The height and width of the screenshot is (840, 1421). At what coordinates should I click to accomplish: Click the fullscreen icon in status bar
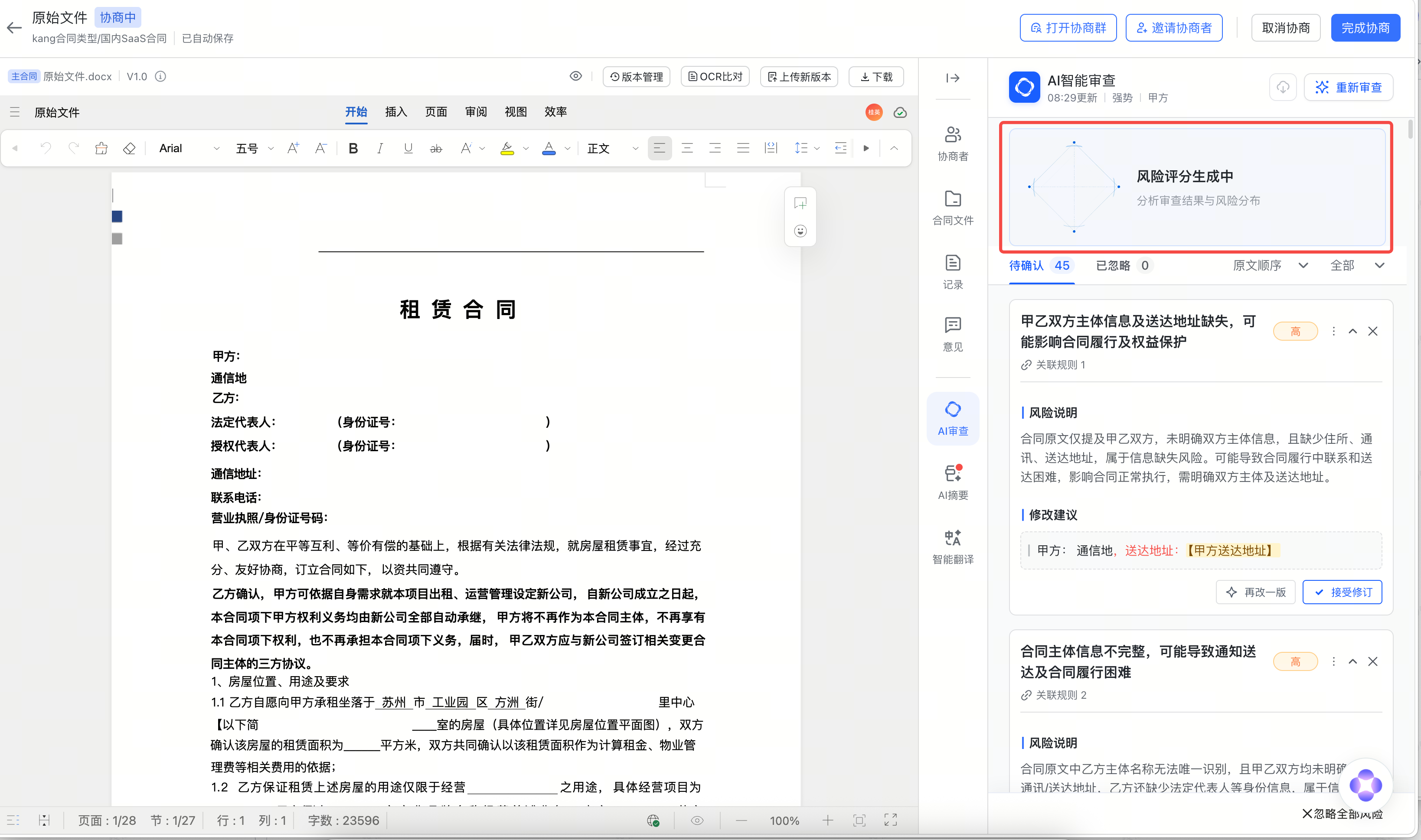click(x=891, y=821)
